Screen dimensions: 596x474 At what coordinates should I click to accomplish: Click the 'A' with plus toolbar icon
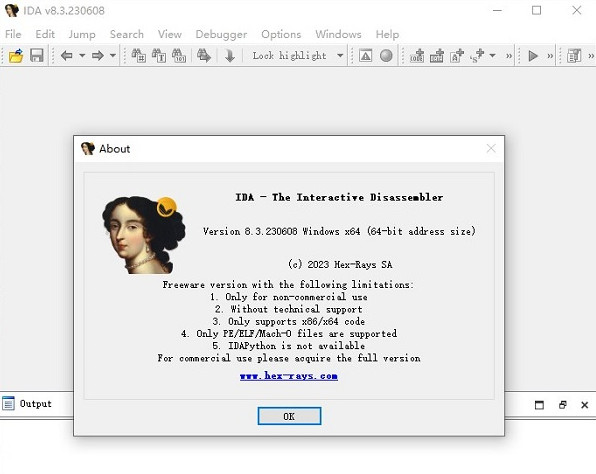457,56
